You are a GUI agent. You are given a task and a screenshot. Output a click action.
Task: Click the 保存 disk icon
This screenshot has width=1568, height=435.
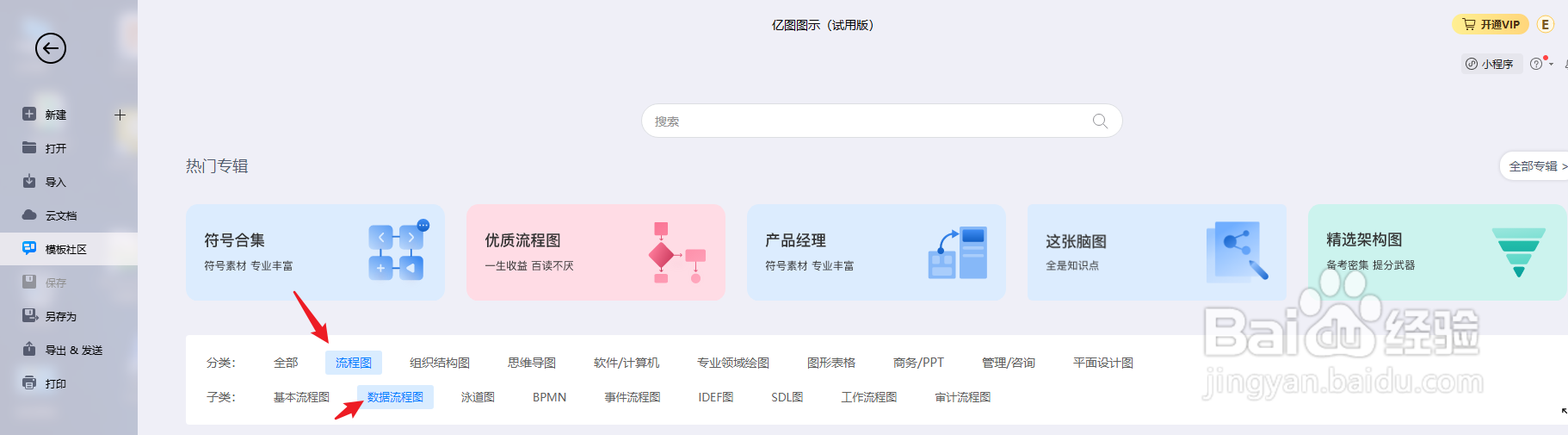(x=29, y=282)
